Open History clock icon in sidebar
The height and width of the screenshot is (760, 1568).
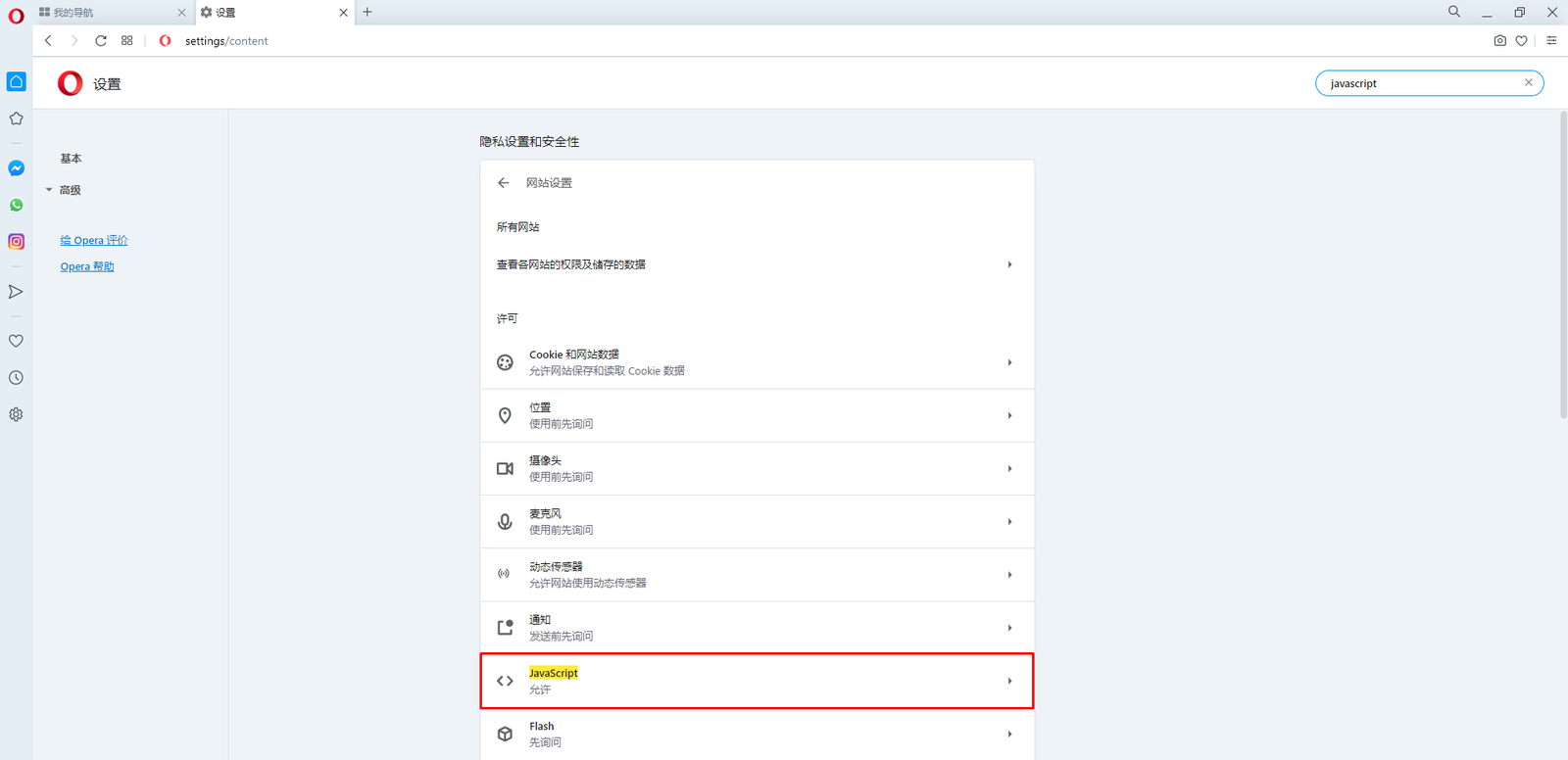17,378
